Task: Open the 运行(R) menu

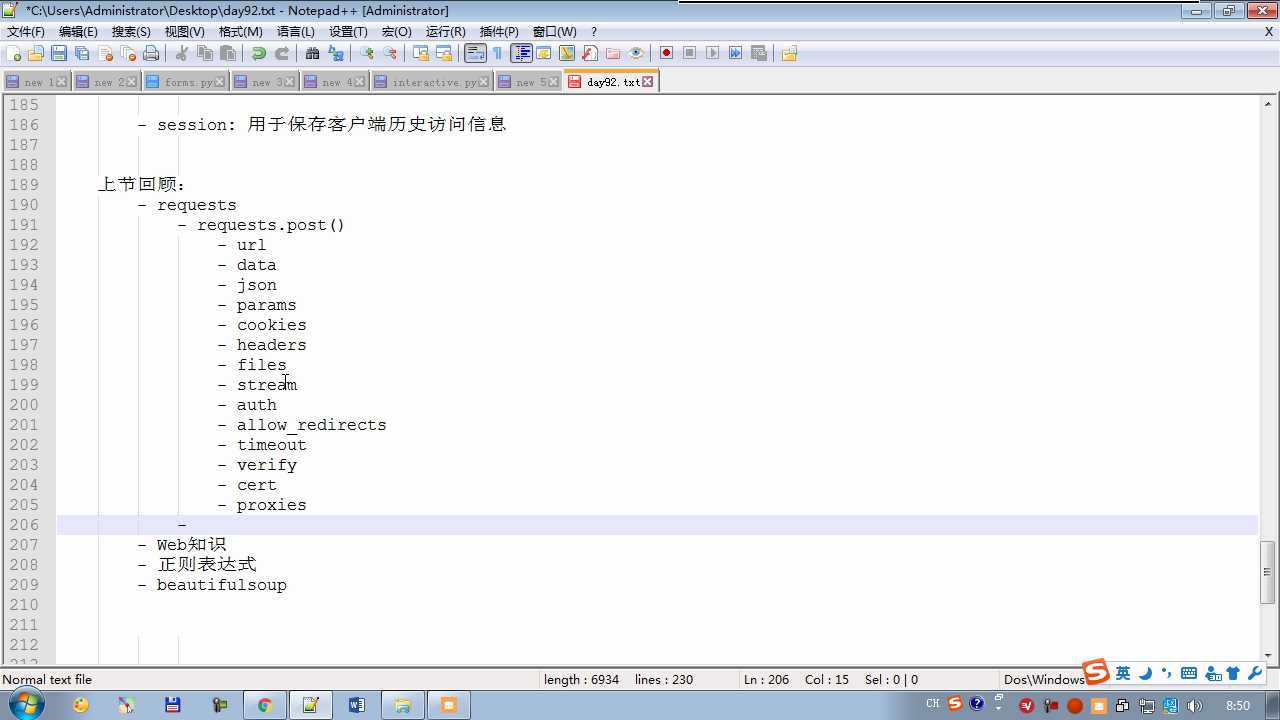Action: pos(445,32)
